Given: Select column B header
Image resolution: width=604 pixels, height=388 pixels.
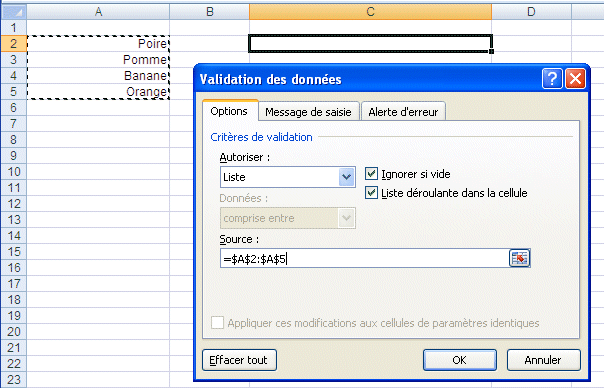Looking at the screenshot, I should click(210, 12).
